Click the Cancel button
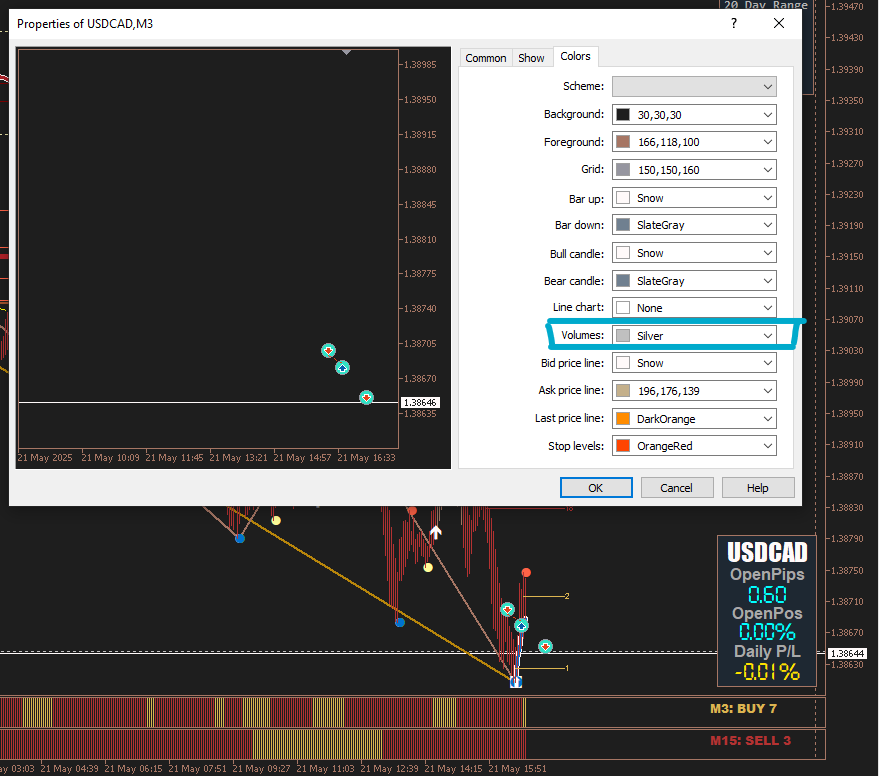 [x=677, y=488]
